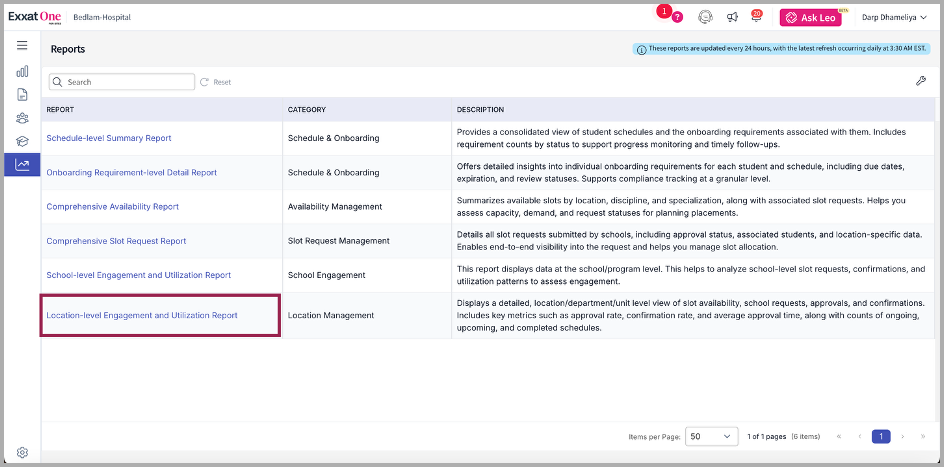Open the hamburger menu in the sidebar
944x468 pixels.
tap(22, 46)
